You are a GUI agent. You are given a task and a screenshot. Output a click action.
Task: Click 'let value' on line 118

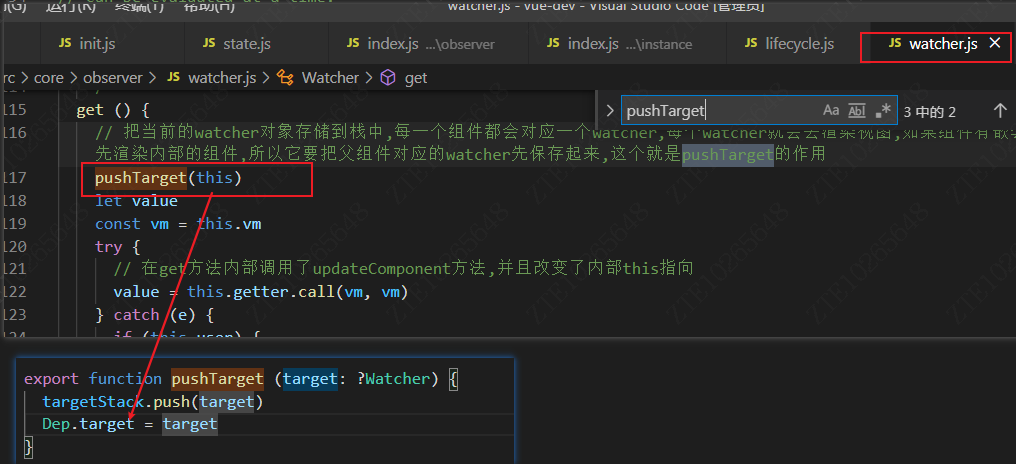click(x=136, y=201)
